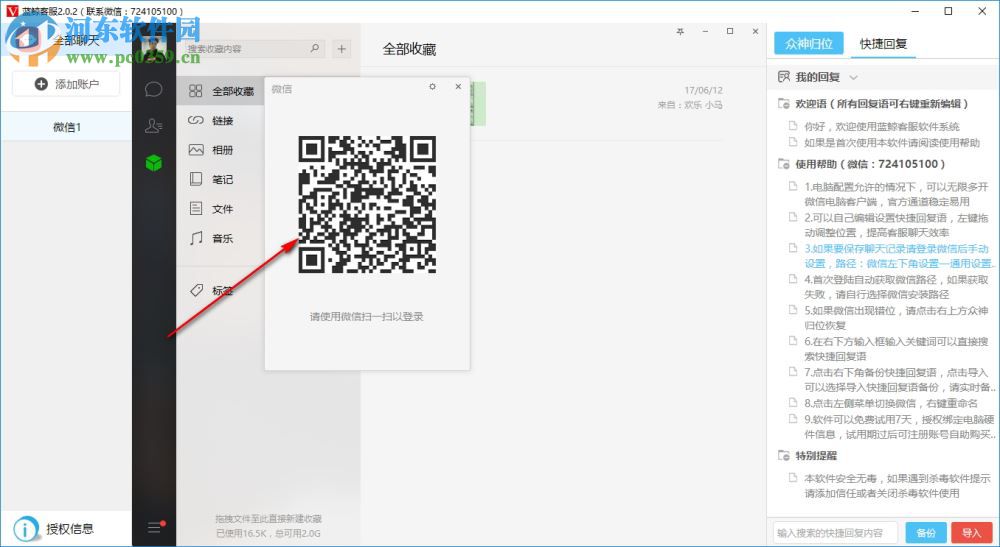Select the green favorites cube icon
The image size is (1000, 547).
pos(154,163)
